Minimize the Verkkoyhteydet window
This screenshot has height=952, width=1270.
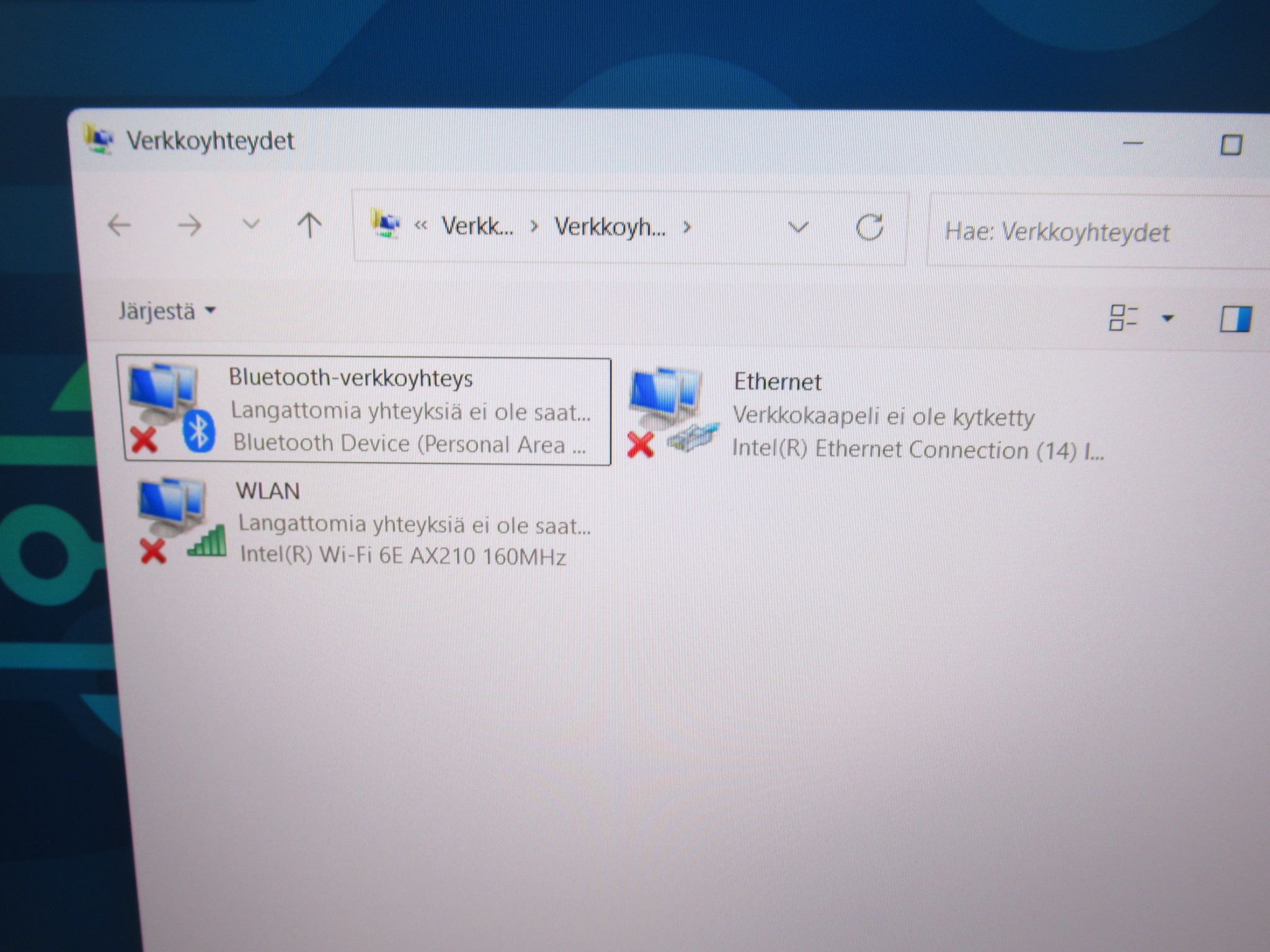point(1132,143)
